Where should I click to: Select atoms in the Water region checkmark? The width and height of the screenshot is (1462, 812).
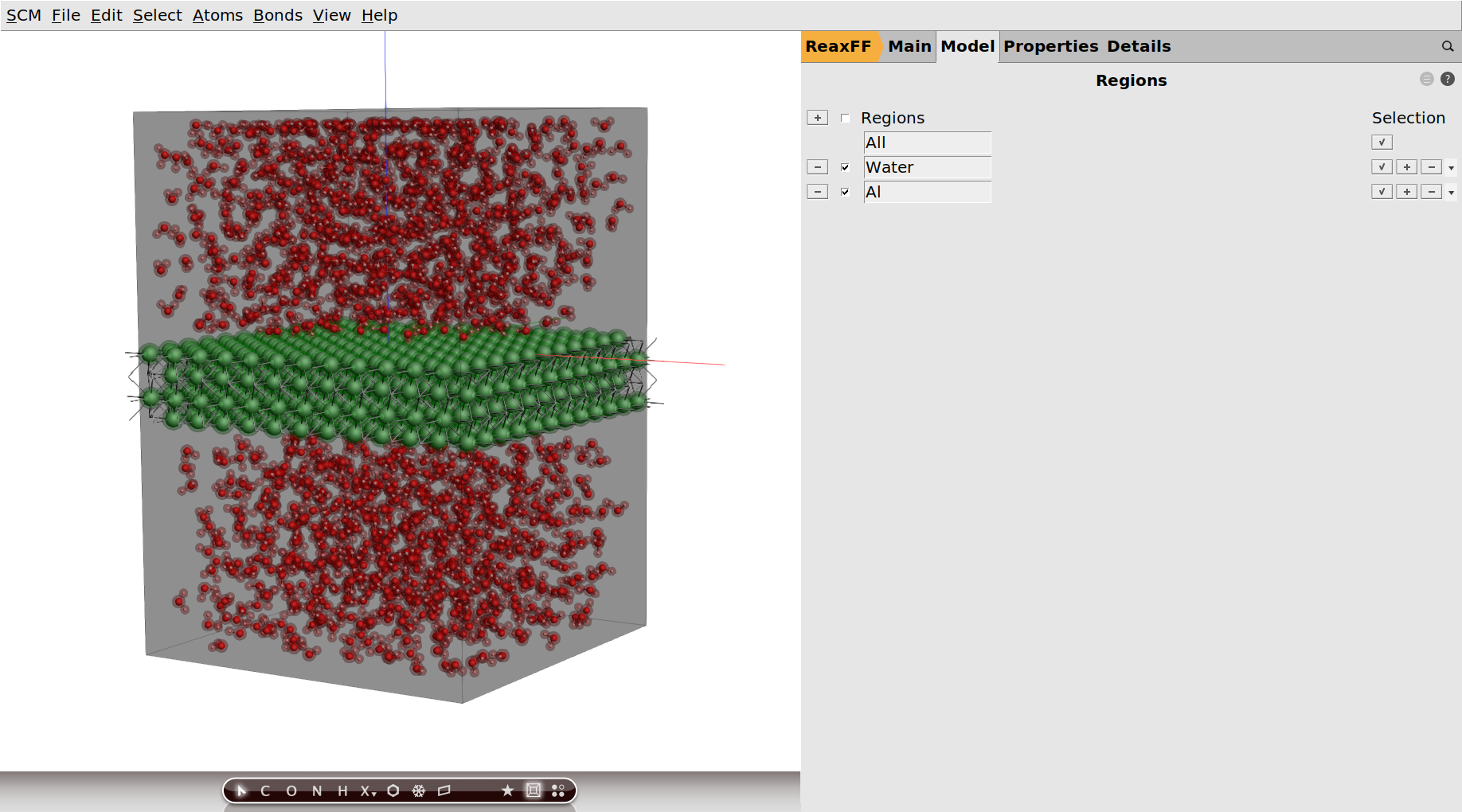tap(1382, 167)
